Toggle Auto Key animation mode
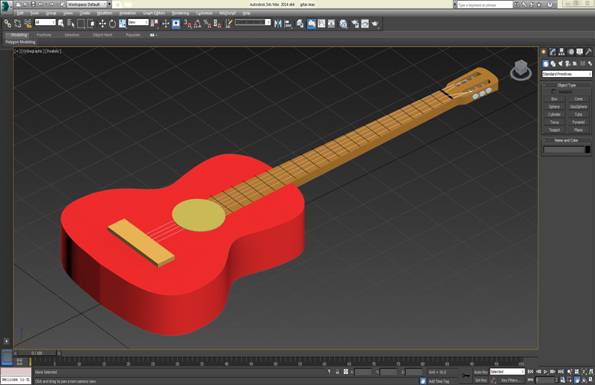This screenshot has width=595, height=385. pos(481,372)
